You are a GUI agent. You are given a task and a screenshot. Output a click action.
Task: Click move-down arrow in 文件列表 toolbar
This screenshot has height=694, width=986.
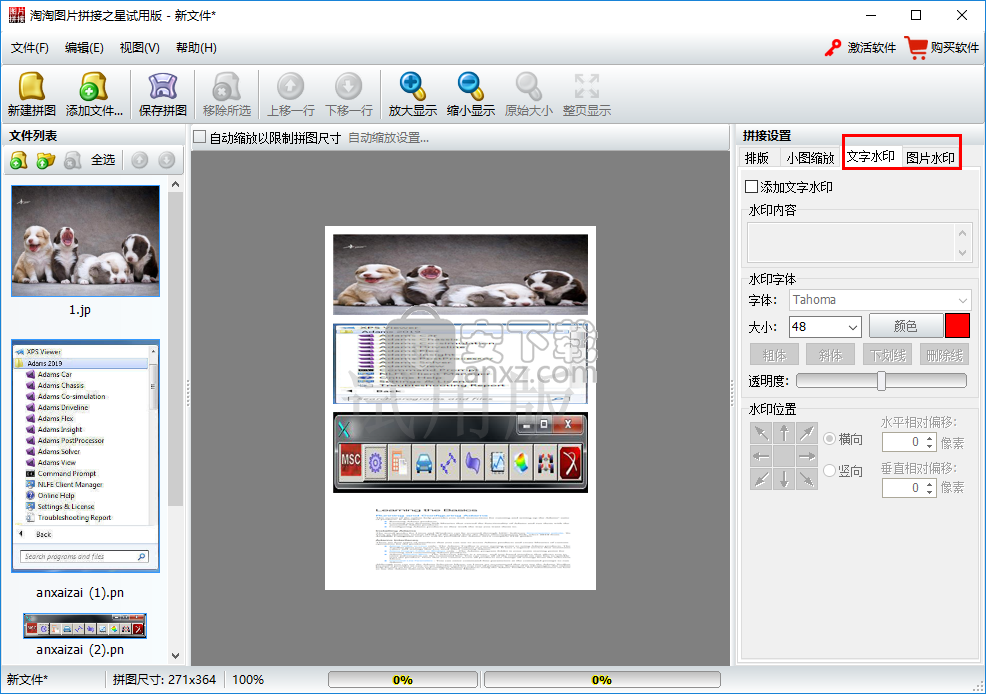click(167, 160)
